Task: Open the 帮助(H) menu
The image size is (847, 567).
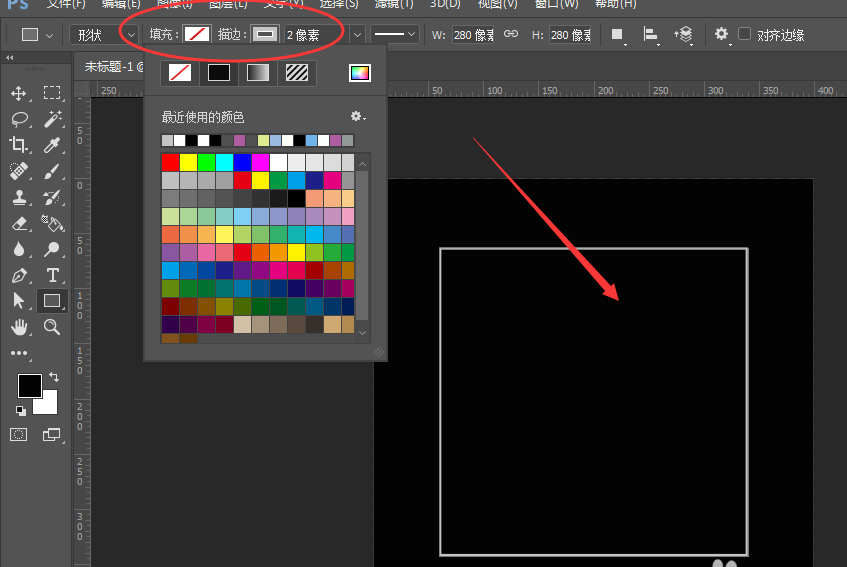Action: (614, 4)
